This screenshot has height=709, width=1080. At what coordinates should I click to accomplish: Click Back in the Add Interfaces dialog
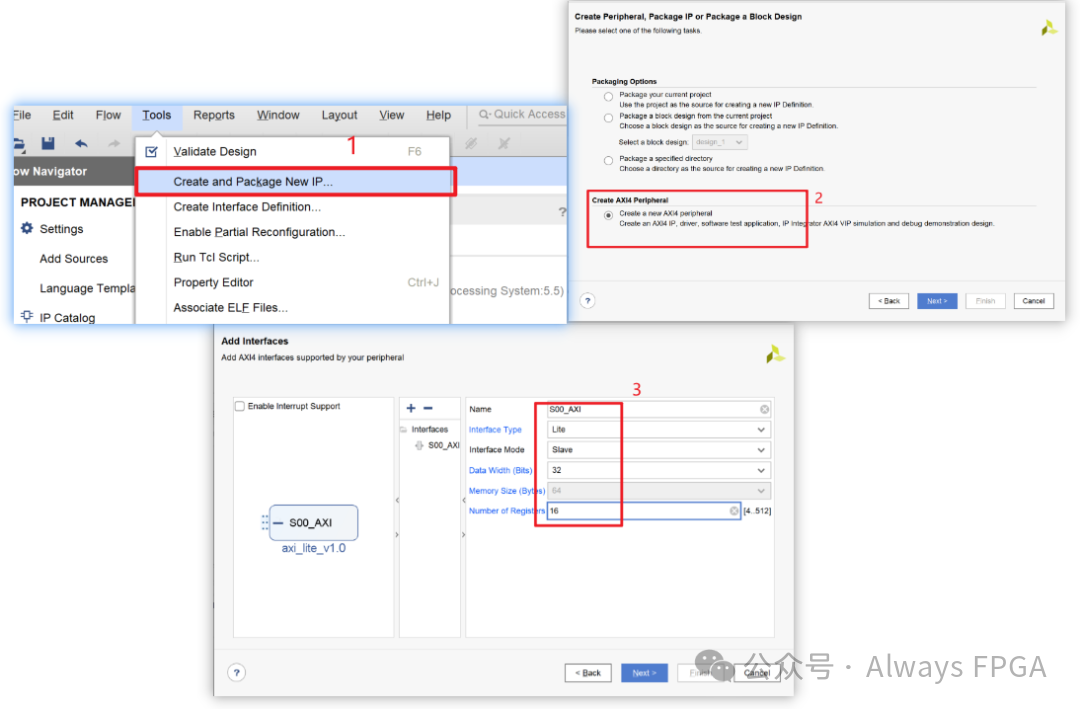588,672
